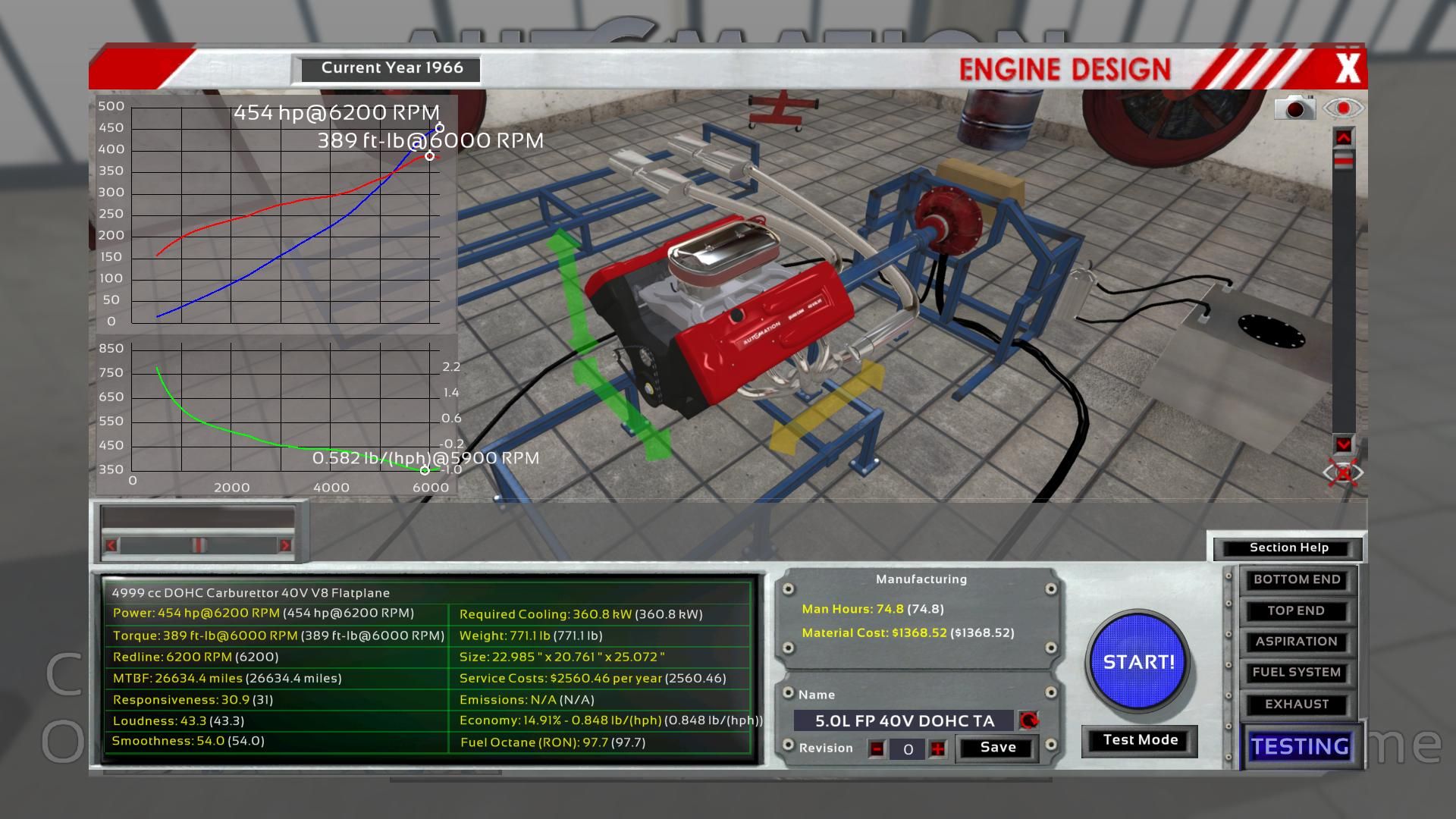Click the engine name input field
The height and width of the screenshot is (819, 1456).
[904, 720]
